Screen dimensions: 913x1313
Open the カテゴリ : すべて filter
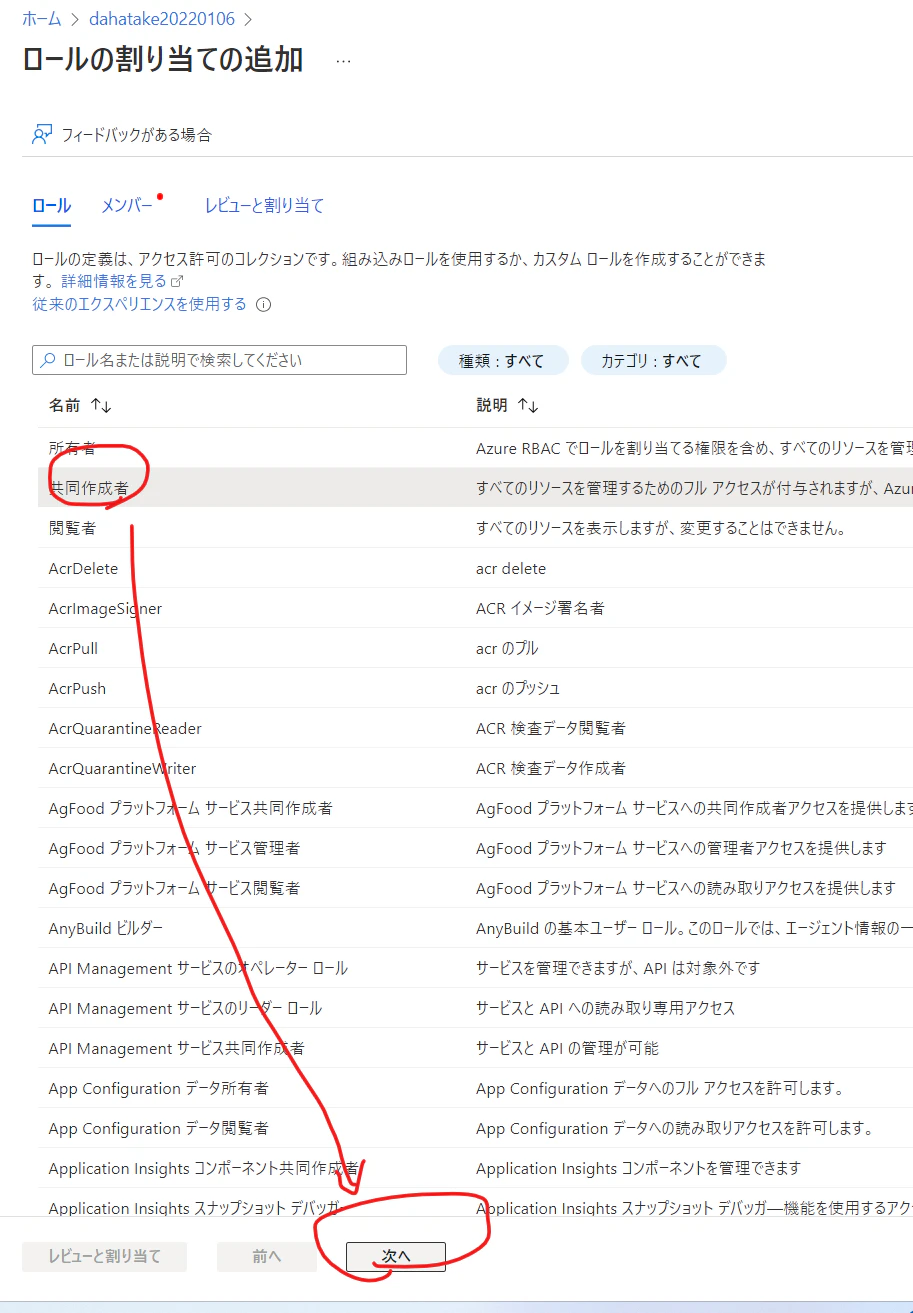tap(653, 361)
